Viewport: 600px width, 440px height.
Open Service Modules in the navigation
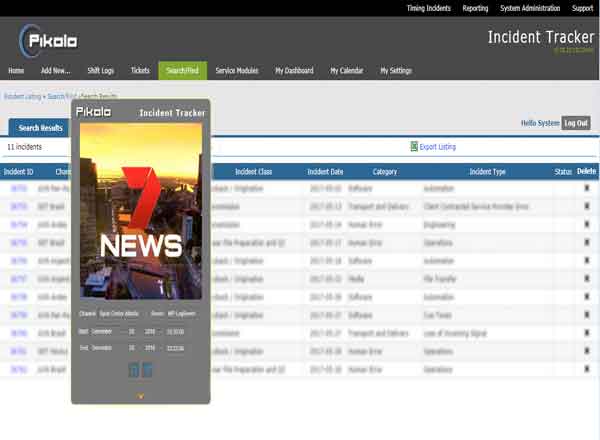point(237,70)
